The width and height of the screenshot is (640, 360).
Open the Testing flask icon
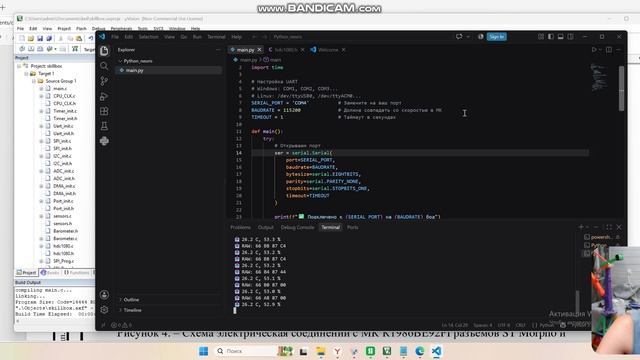click(104, 126)
